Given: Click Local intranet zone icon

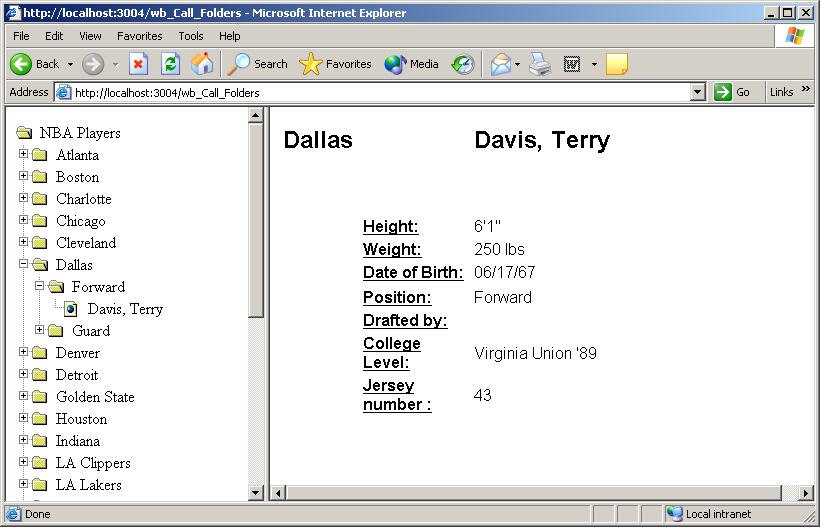Looking at the screenshot, I should pos(675,514).
